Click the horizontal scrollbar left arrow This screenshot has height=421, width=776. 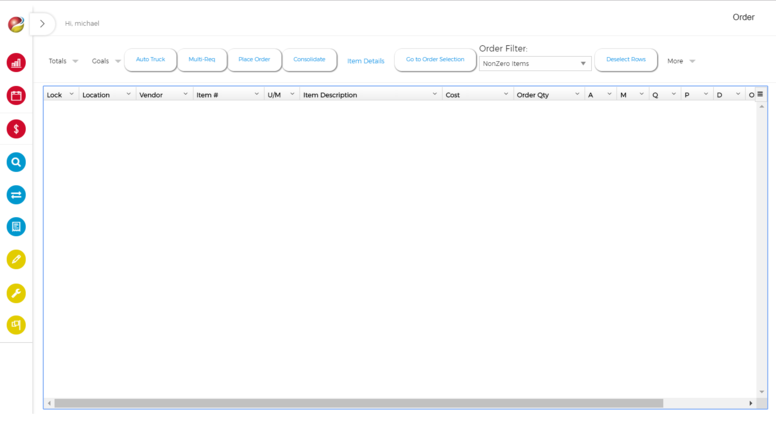49,403
